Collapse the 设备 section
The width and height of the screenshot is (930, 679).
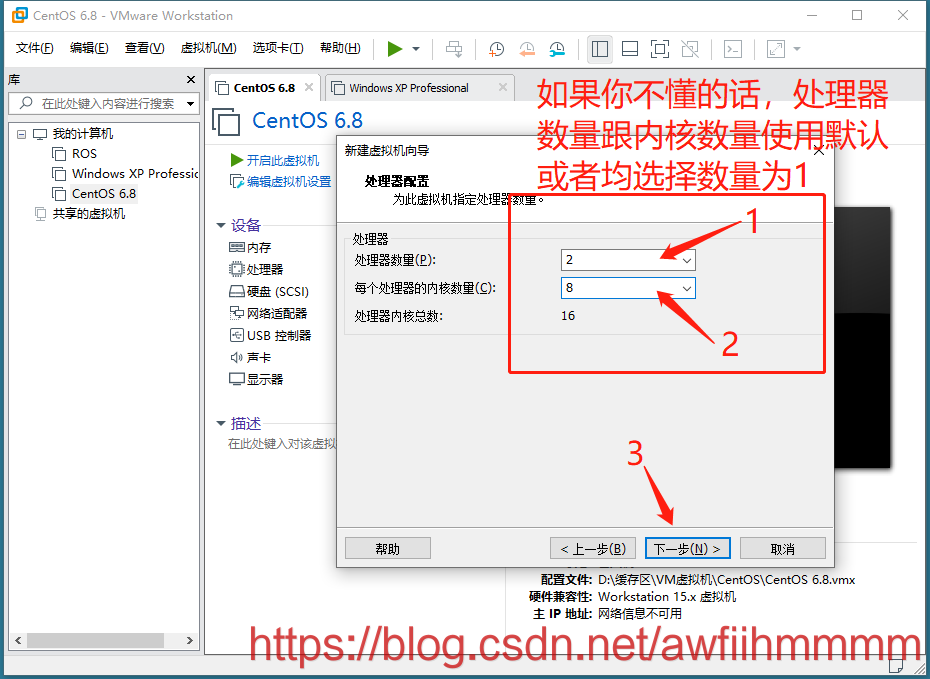coord(221,225)
